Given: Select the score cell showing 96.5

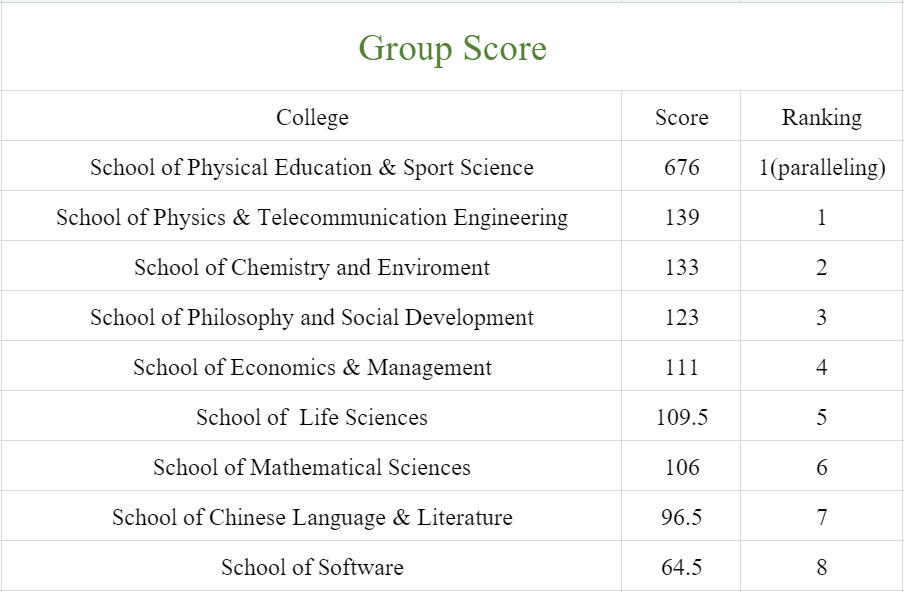Looking at the screenshot, I should [x=681, y=517].
